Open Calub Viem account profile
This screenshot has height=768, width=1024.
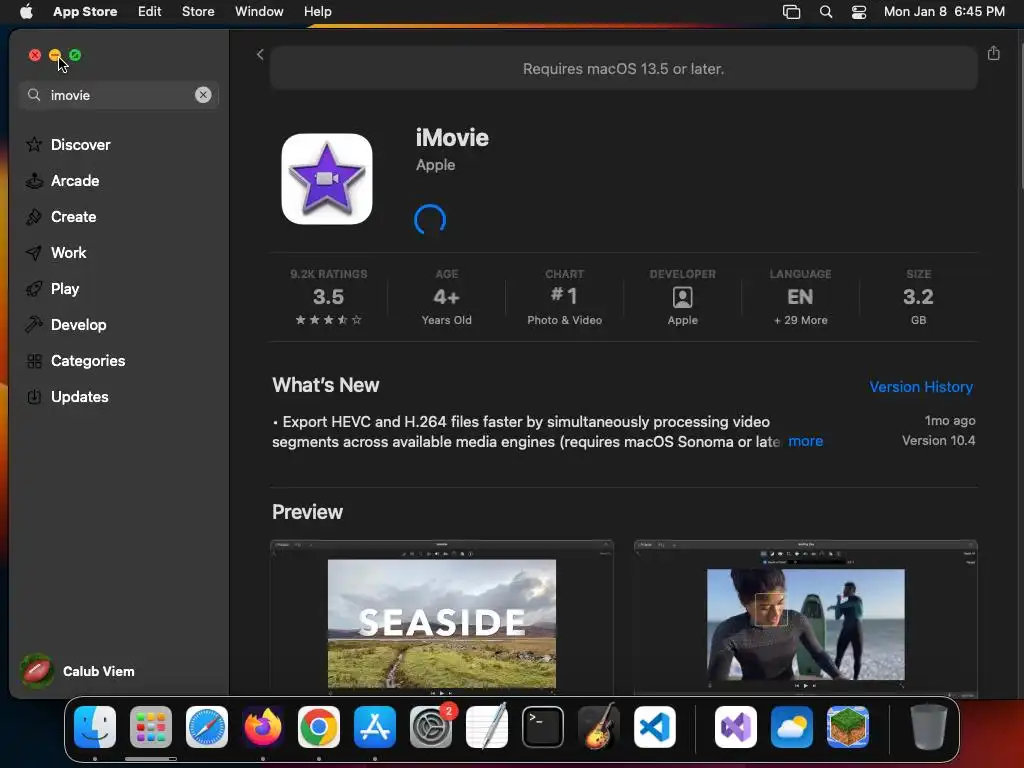point(78,671)
